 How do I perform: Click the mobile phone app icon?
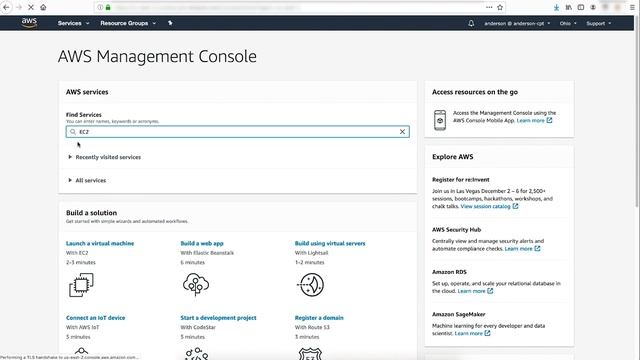coord(440,120)
